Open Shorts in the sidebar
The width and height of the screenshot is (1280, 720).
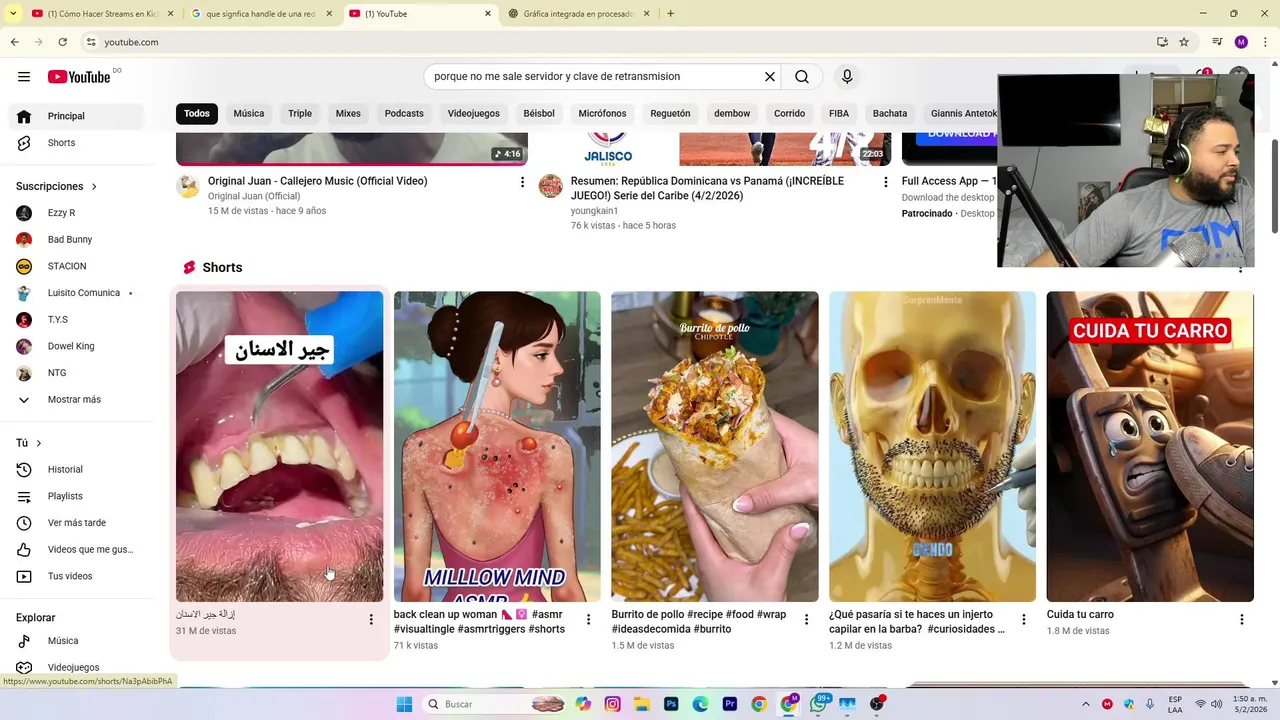78,143
